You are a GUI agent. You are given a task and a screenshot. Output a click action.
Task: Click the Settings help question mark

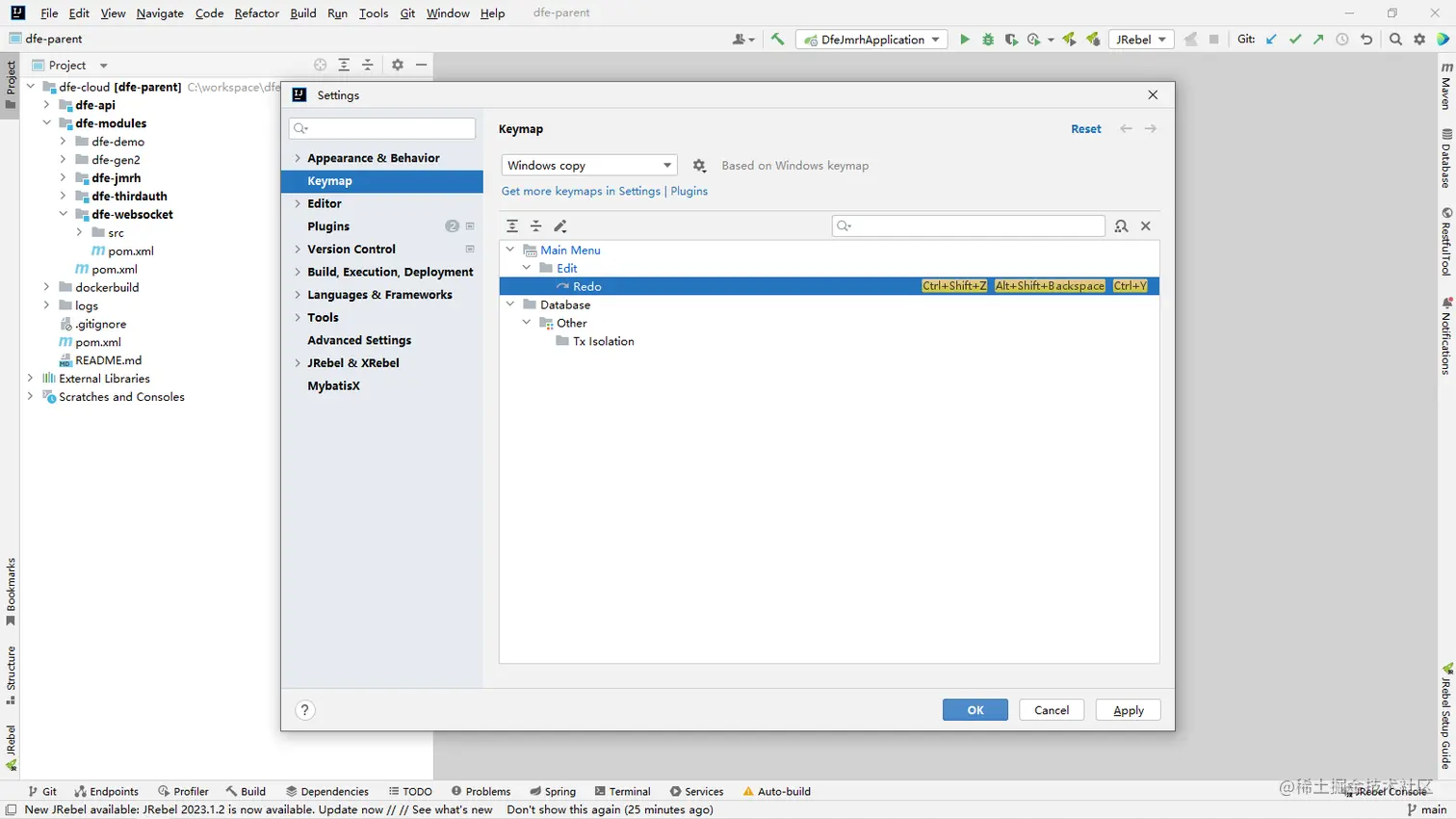(x=305, y=710)
